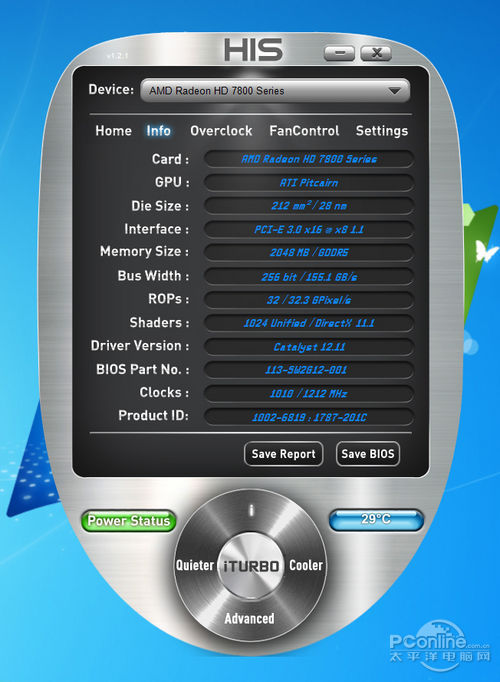
Task: Click the Save BIOS button
Action: click(x=368, y=454)
